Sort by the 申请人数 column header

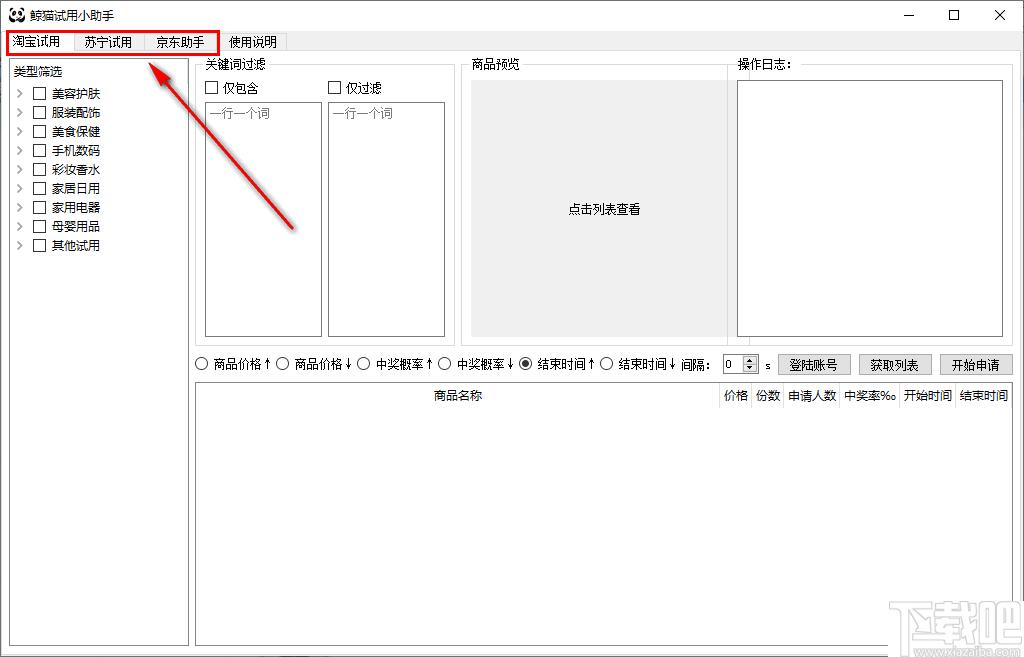(x=812, y=395)
